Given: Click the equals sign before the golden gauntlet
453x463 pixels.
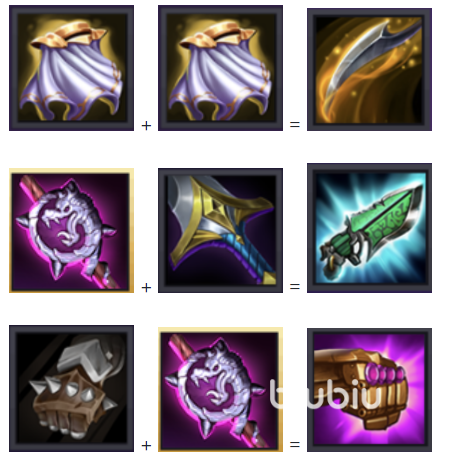Looking at the screenshot, I should pyautogui.click(x=295, y=445).
